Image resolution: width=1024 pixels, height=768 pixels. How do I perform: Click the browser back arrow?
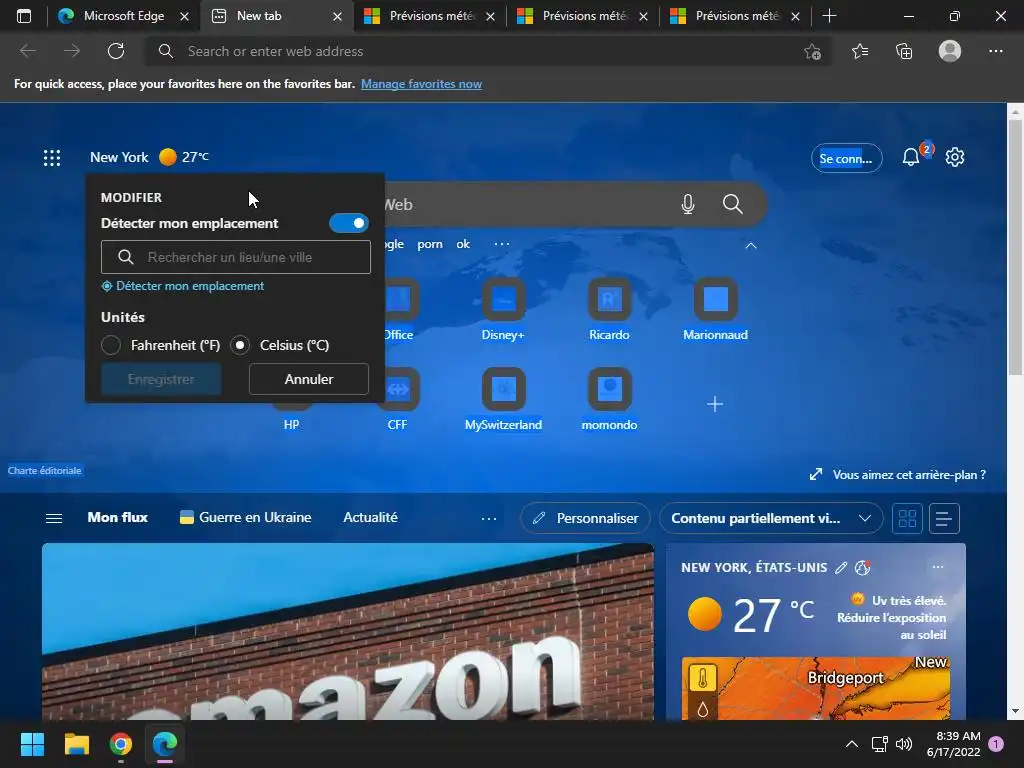tap(27, 51)
